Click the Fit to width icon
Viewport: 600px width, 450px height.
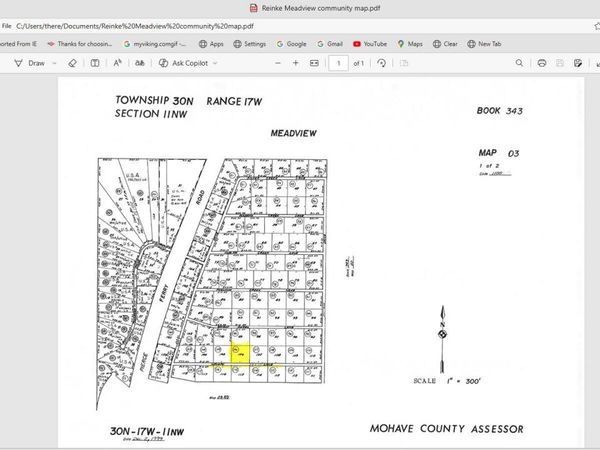tap(314, 63)
